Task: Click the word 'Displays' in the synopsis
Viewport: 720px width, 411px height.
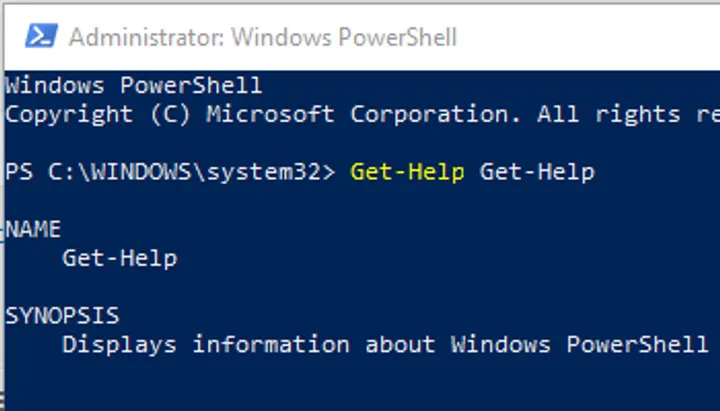Action: [119, 345]
